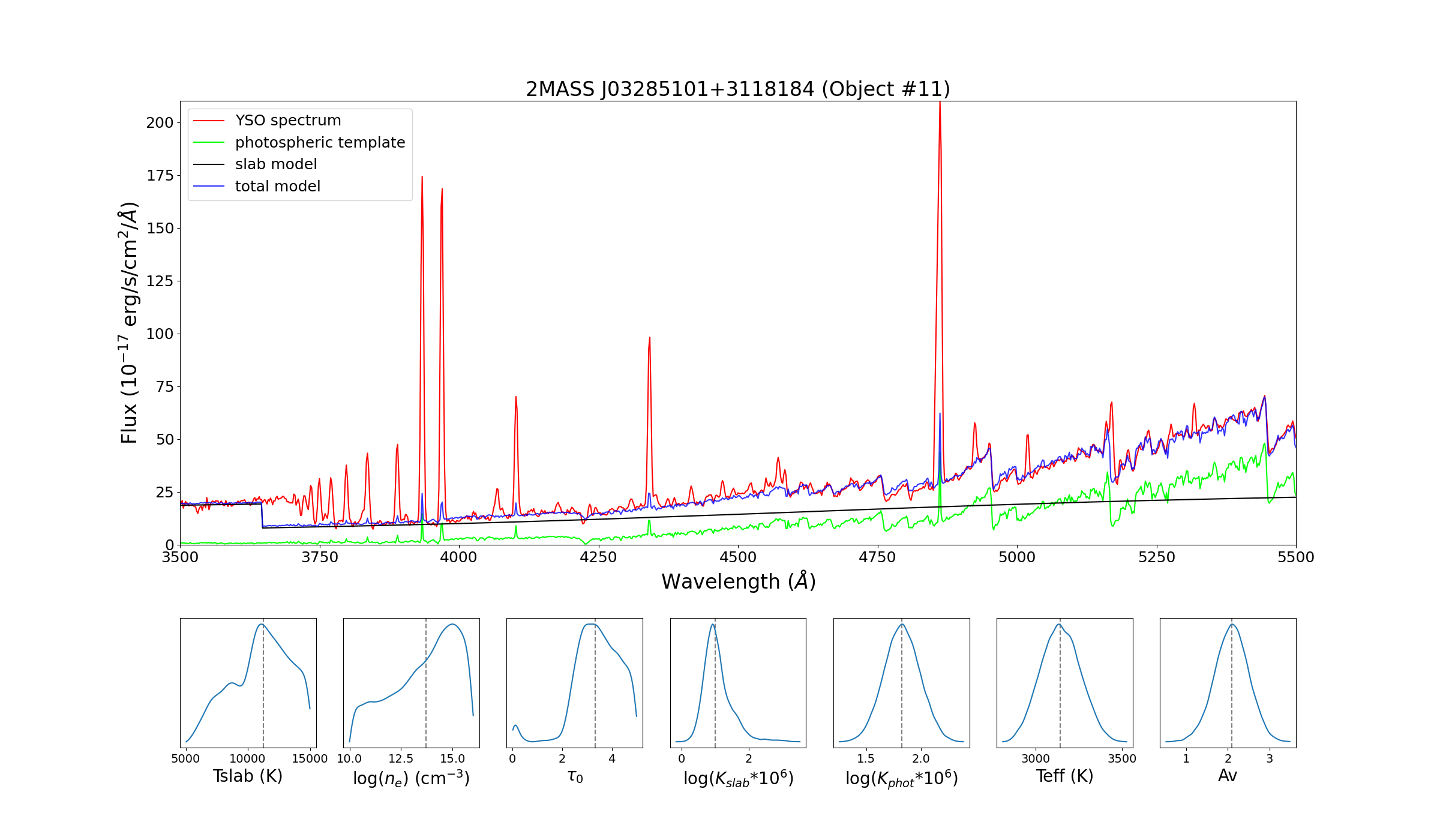Click the 'total model' legend text

click(x=277, y=187)
